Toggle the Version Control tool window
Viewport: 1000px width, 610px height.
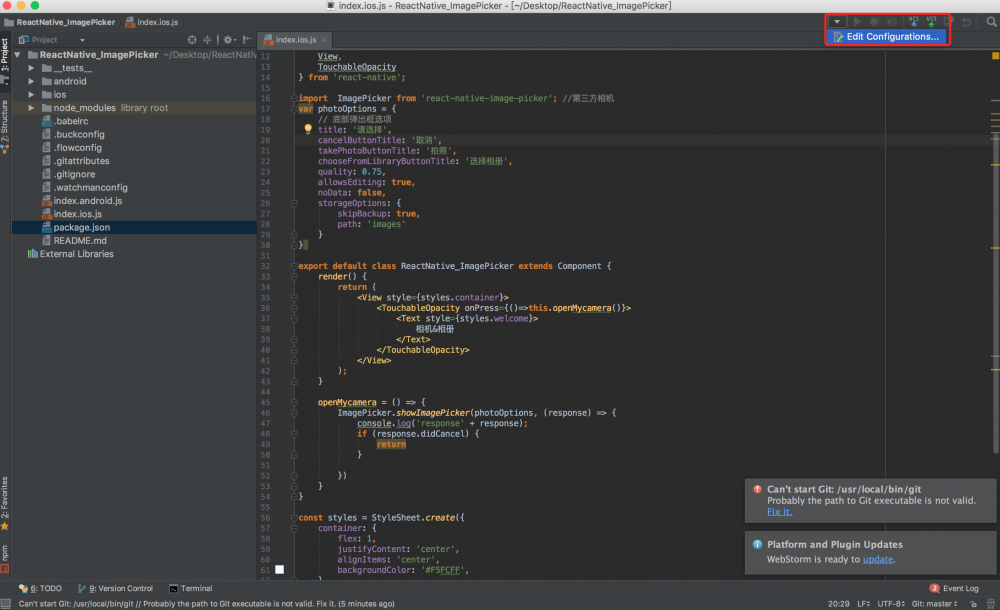click(x=117, y=589)
